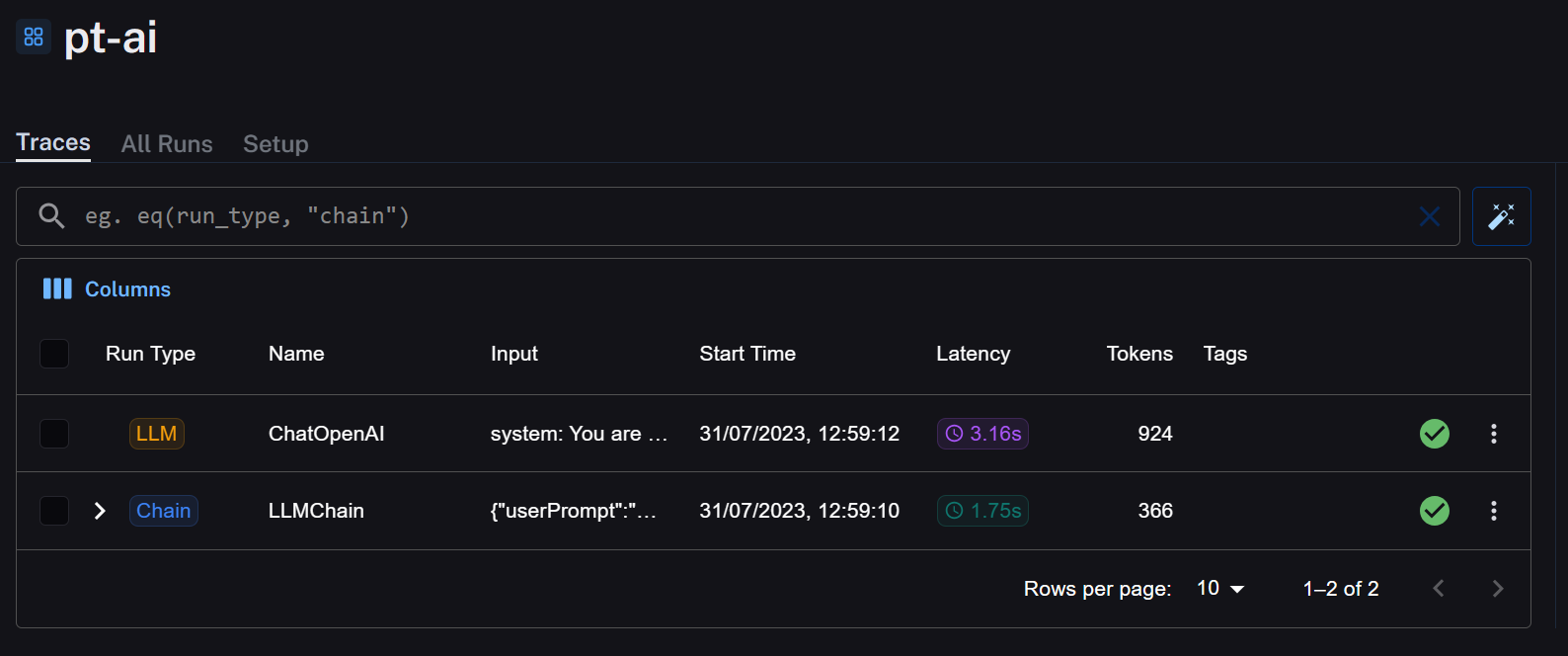The image size is (1568, 656).
Task: Click the orange LLM run type tag
Action: click(x=156, y=434)
